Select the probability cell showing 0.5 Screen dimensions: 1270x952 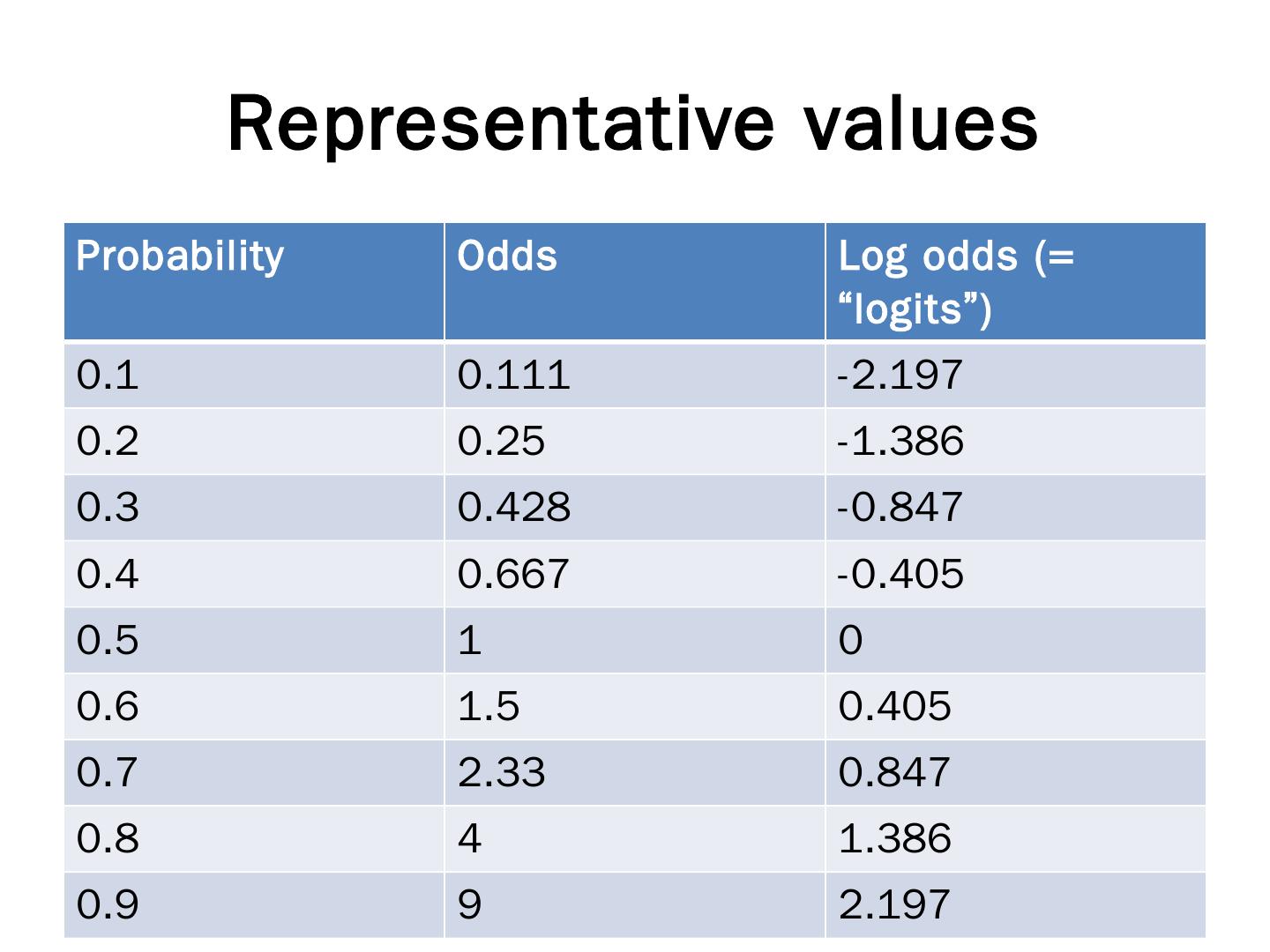254,640
